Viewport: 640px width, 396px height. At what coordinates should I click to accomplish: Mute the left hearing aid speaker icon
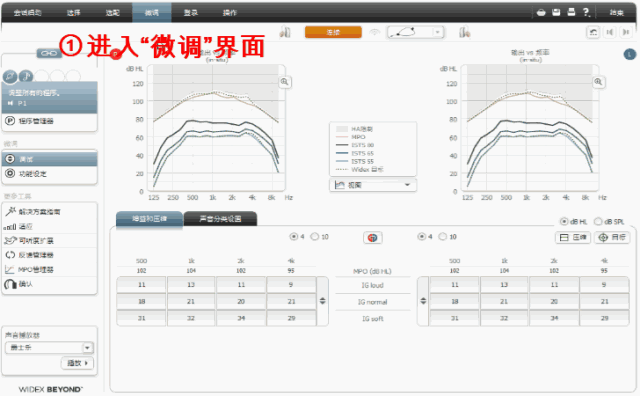[609, 32]
